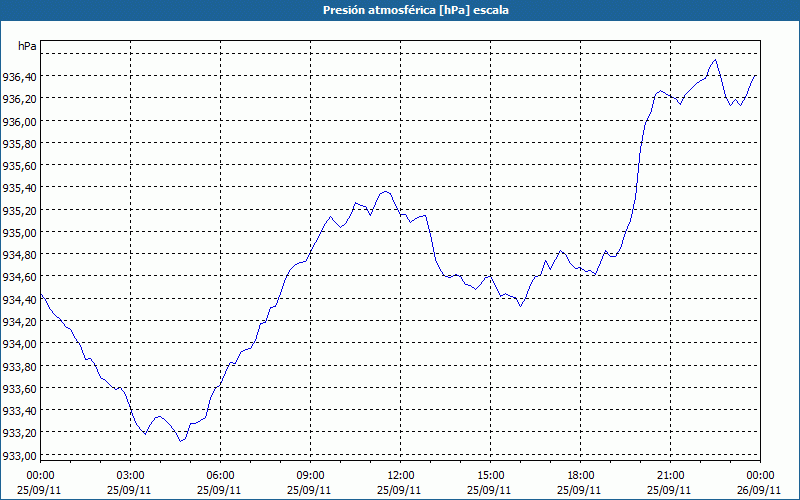Screen dimensions: 800x500
Task: Click the 09:00 time axis label
Action: tap(310, 476)
